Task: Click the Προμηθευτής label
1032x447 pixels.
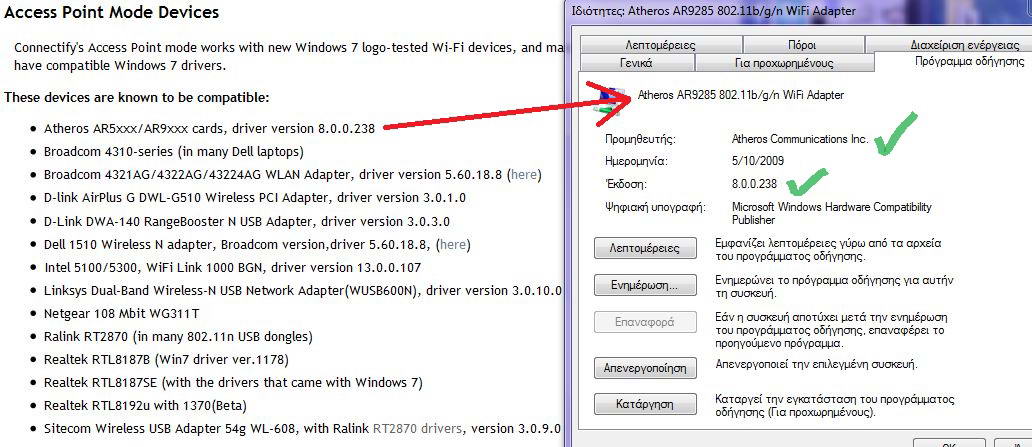Action: coord(640,140)
